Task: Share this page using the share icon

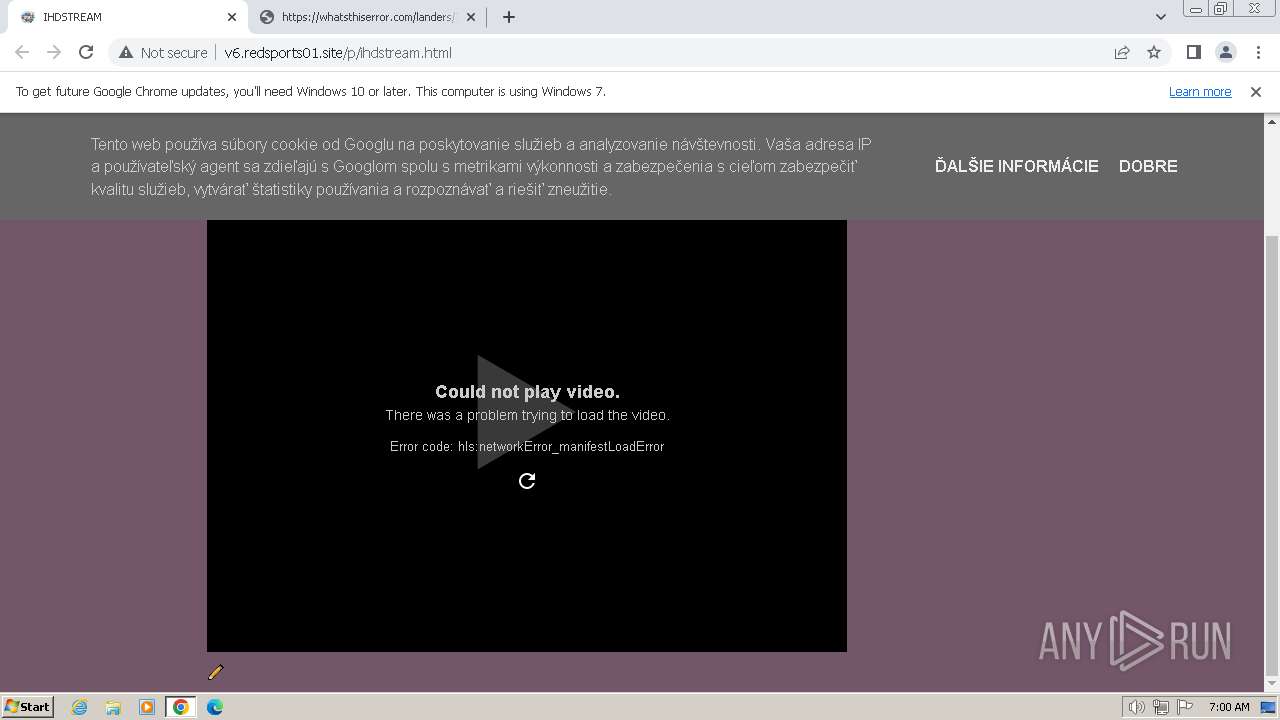Action: click(1122, 53)
